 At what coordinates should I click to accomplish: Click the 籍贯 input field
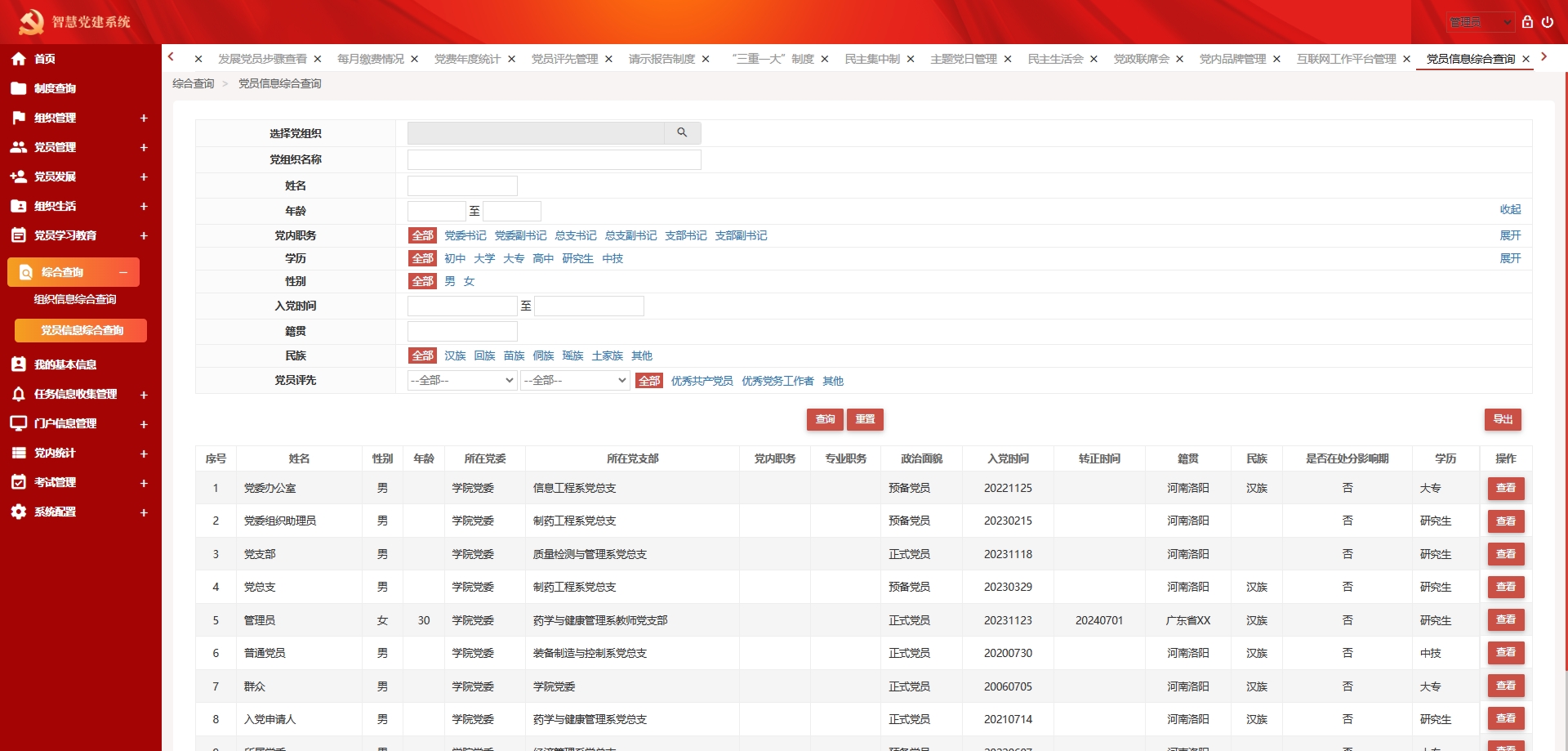pos(462,331)
